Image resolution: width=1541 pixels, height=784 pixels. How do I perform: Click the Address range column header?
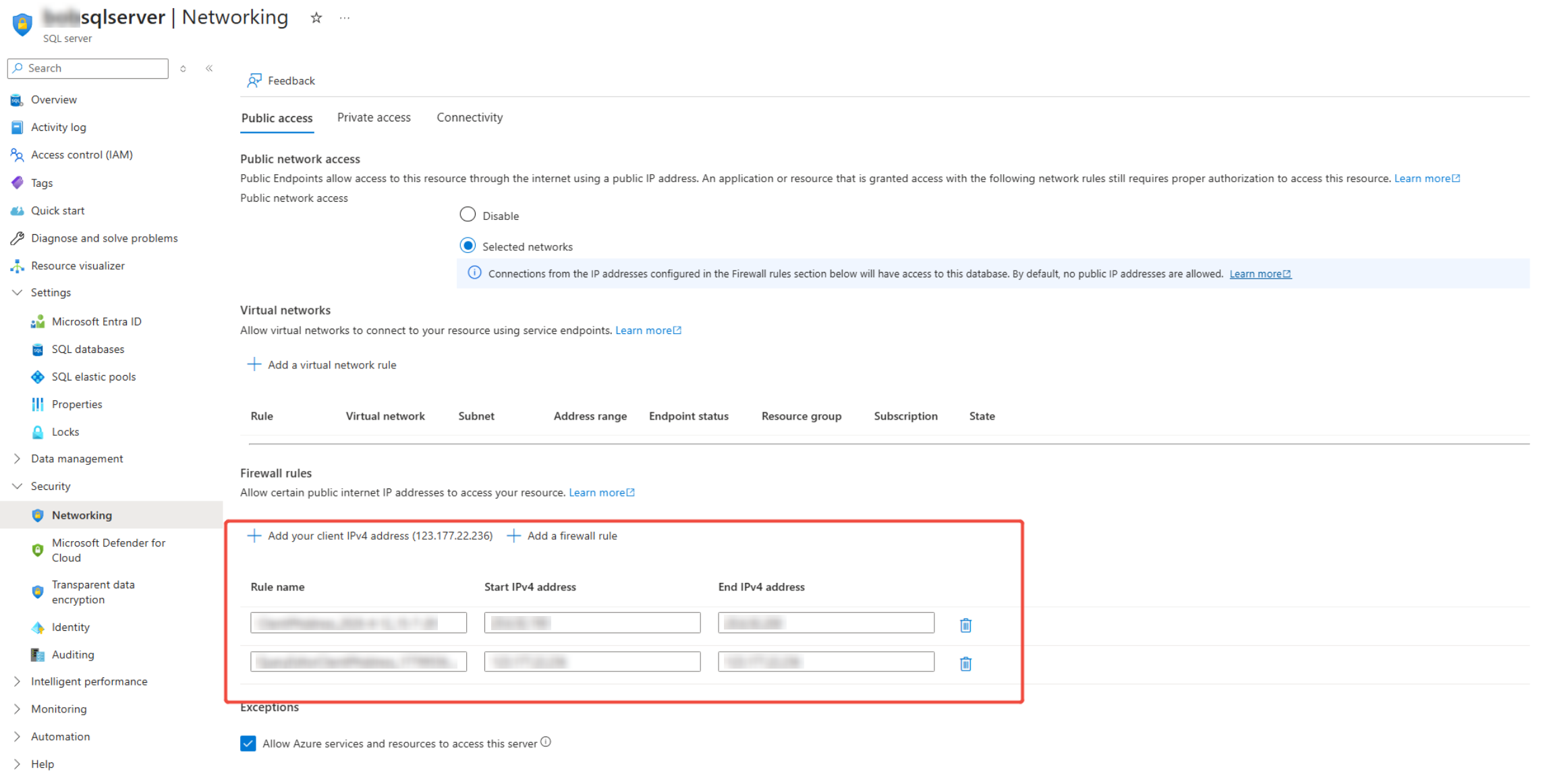click(x=590, y=416)
